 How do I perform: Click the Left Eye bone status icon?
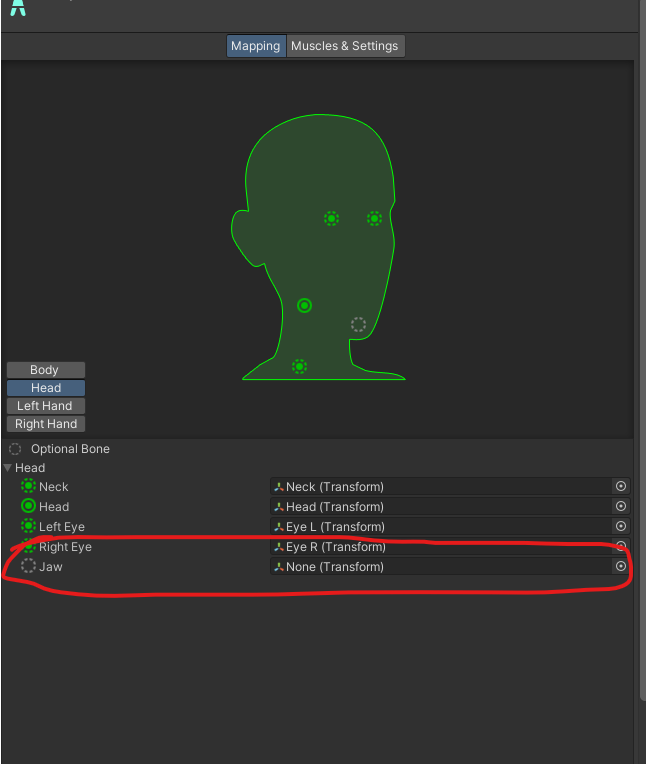pyautogui.click(x=28, y=526)
